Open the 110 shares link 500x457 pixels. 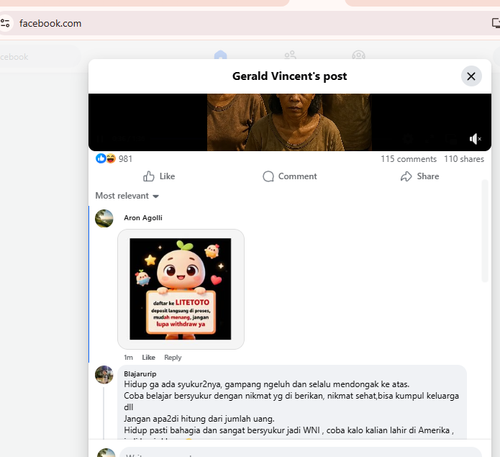(464, 159)
